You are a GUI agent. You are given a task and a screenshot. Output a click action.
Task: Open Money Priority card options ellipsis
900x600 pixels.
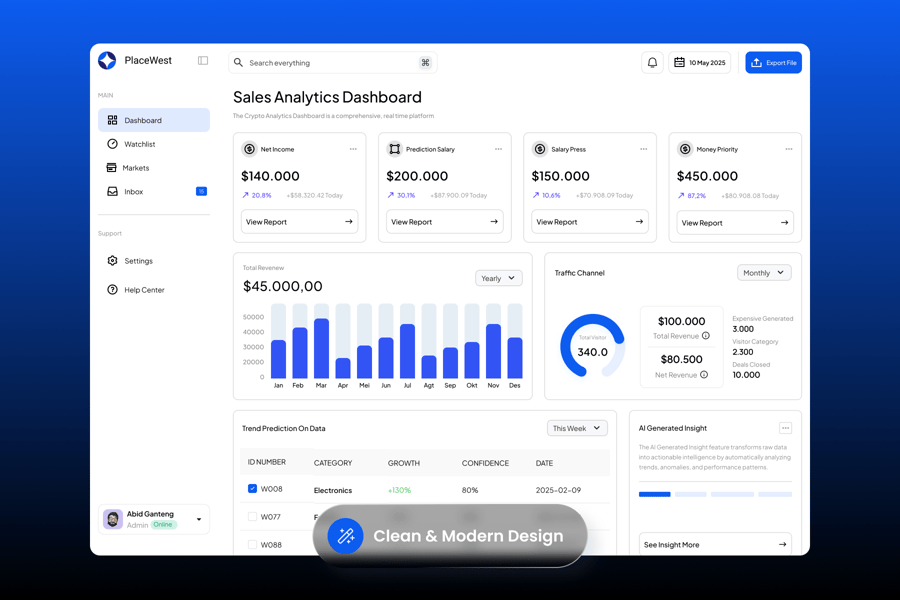pyautogui.click(x=789, y=149)
